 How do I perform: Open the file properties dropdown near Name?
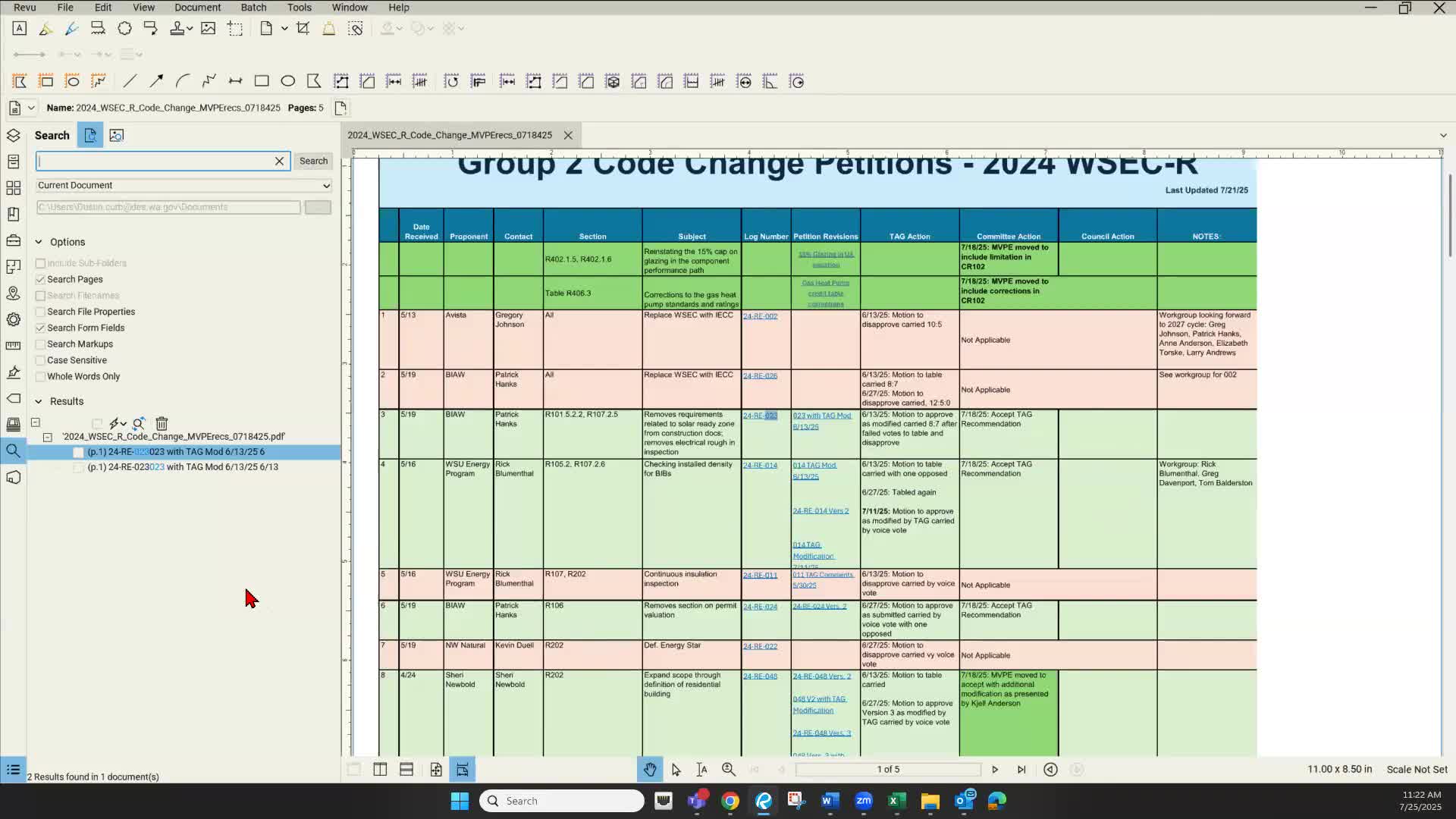tap(31, 108)
